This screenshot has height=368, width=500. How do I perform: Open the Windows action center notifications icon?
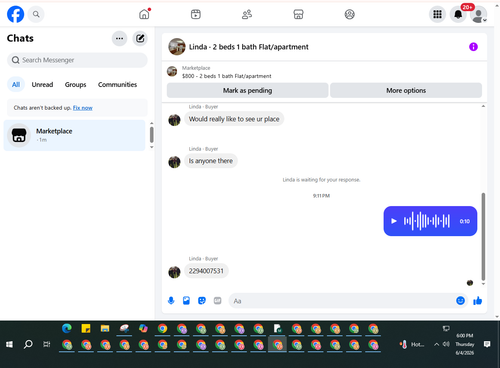[487, 344]
